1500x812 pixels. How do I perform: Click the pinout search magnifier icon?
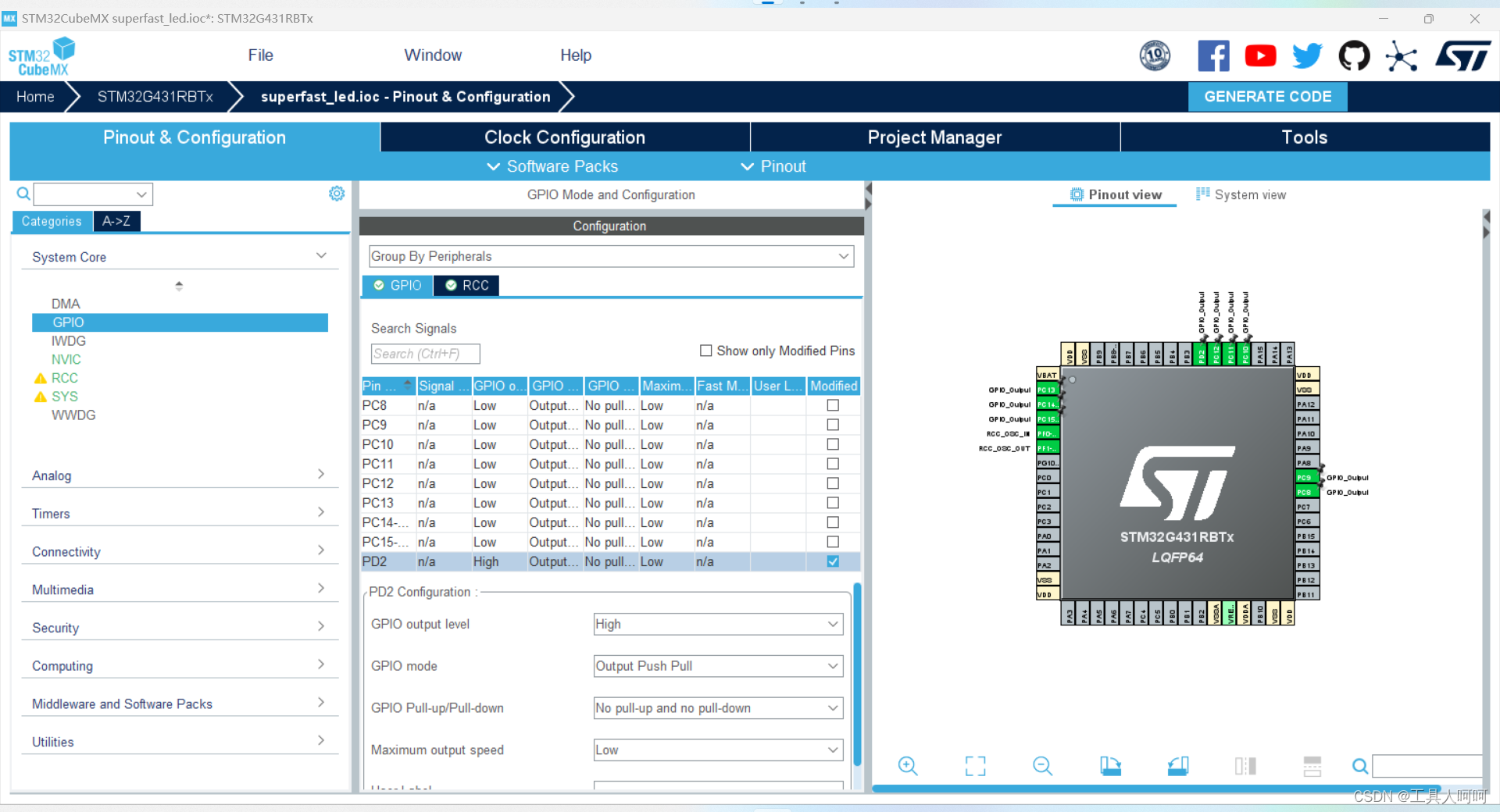click(x=1360, y=766)
